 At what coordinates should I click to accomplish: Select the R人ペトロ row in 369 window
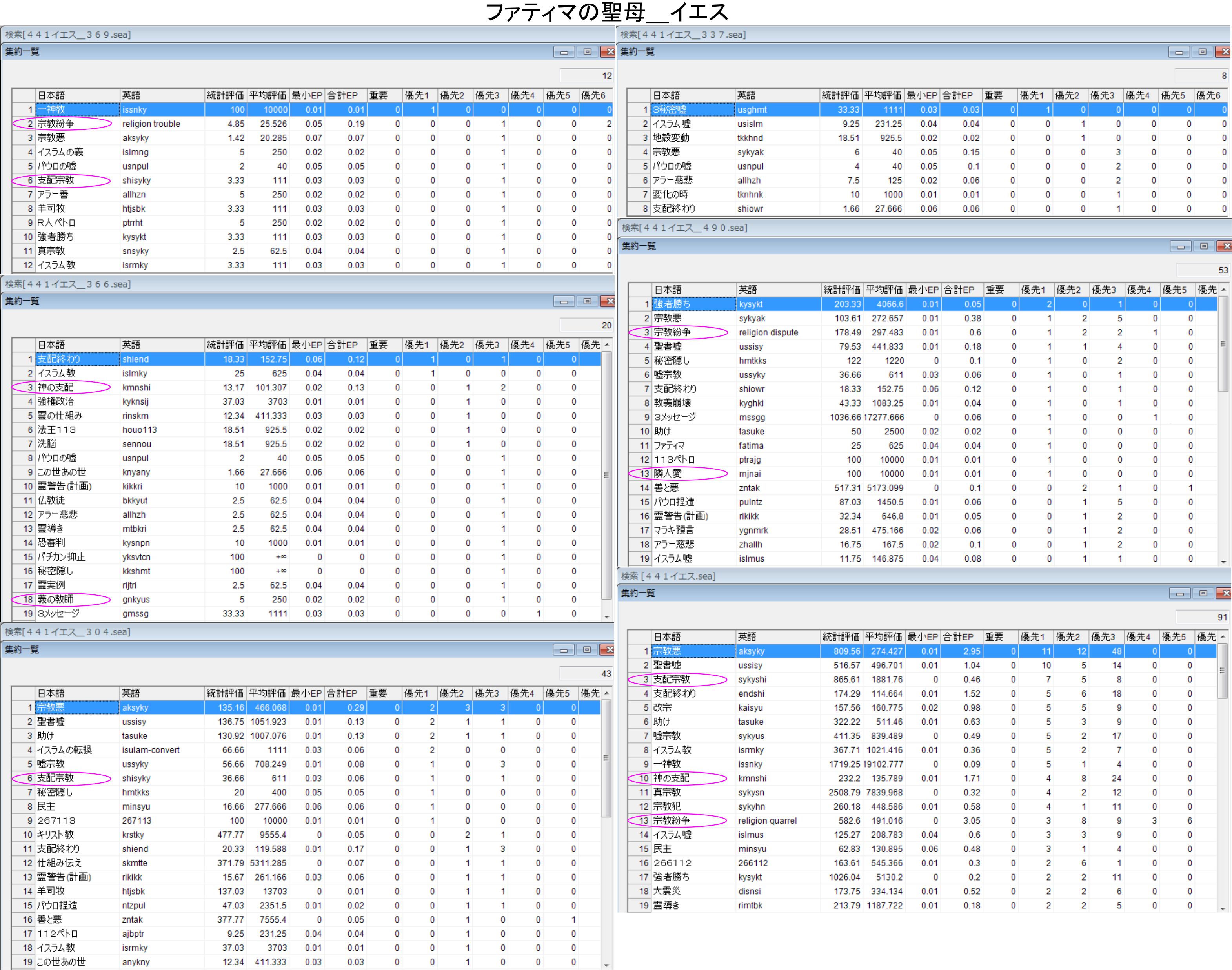click(312, 223)
